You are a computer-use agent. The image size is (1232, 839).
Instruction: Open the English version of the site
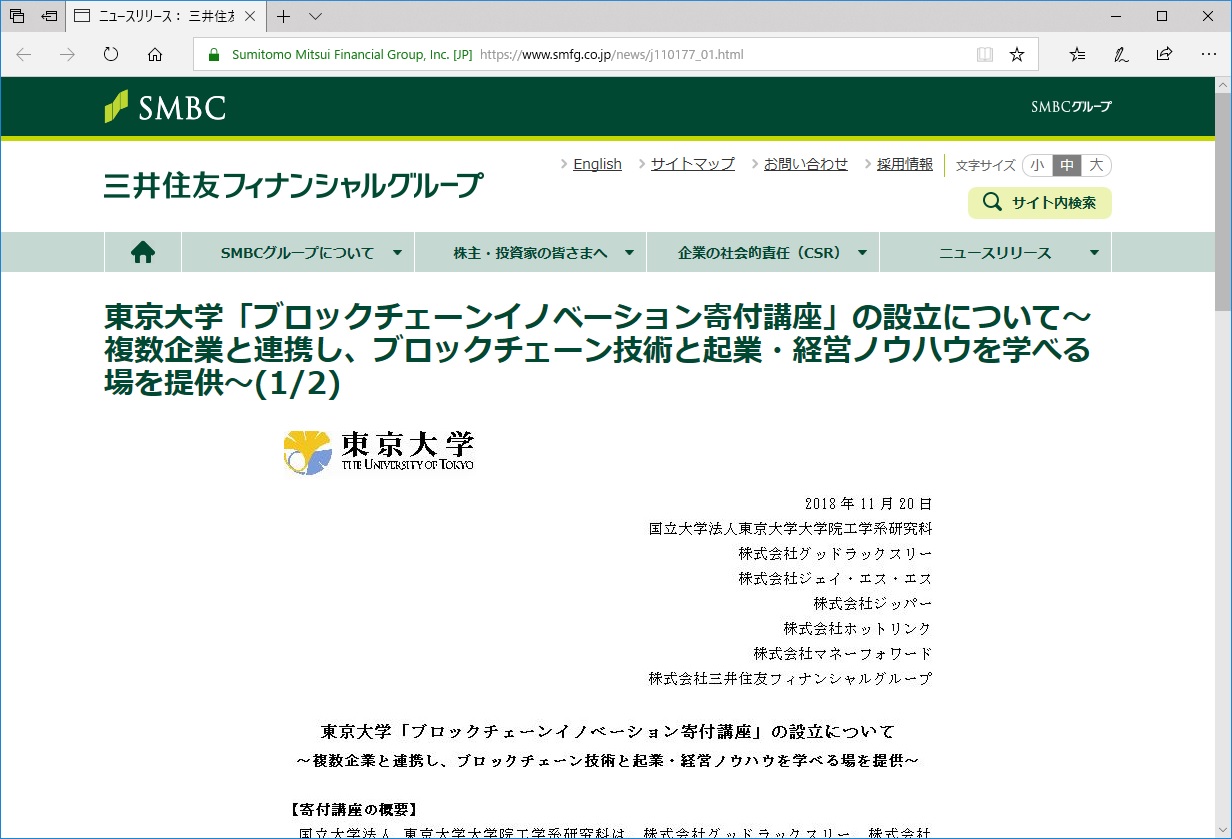(x=597, y=163)
